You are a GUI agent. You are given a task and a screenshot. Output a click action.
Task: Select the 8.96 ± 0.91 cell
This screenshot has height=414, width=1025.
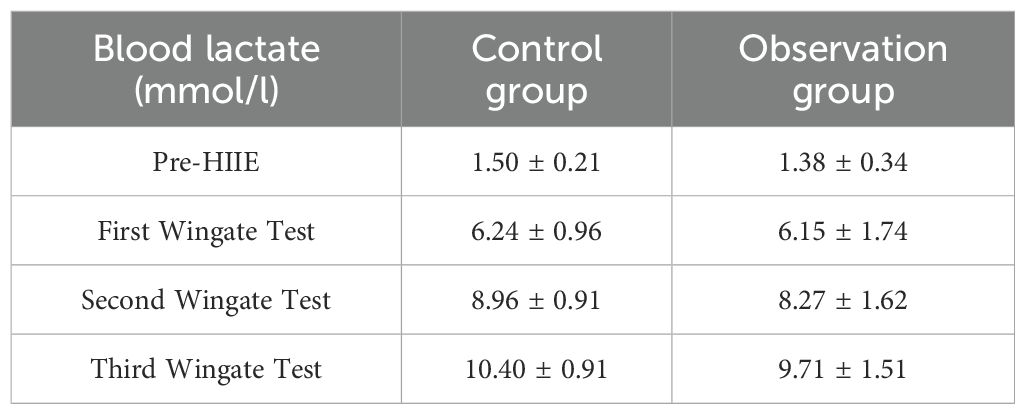point(537,300)
